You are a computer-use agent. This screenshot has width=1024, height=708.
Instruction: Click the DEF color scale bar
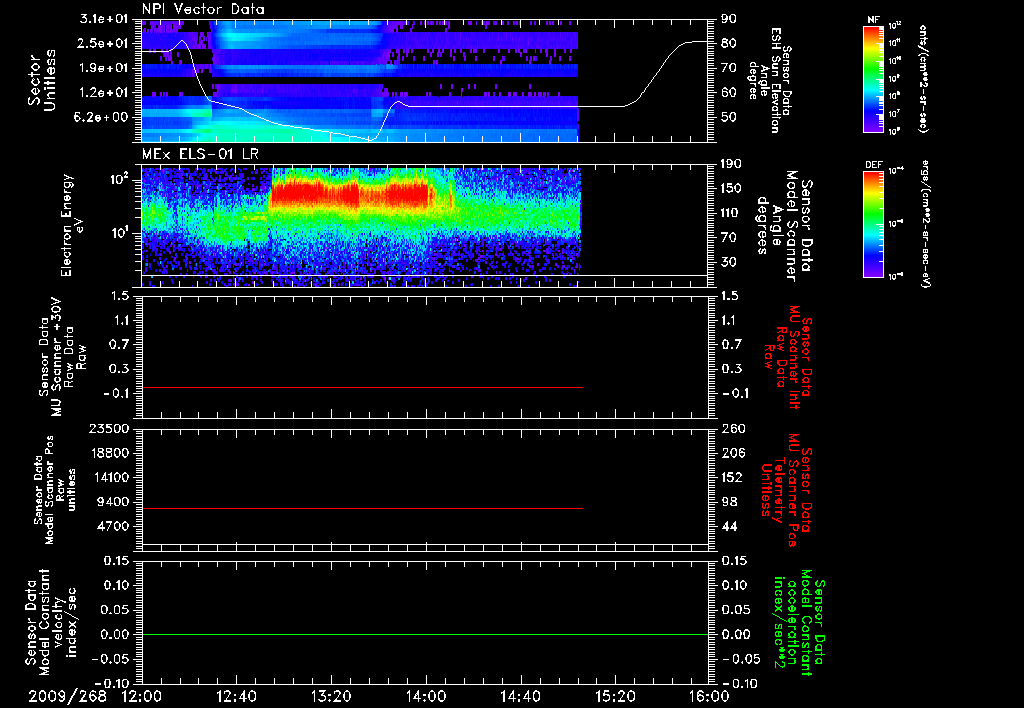[873, 224]
